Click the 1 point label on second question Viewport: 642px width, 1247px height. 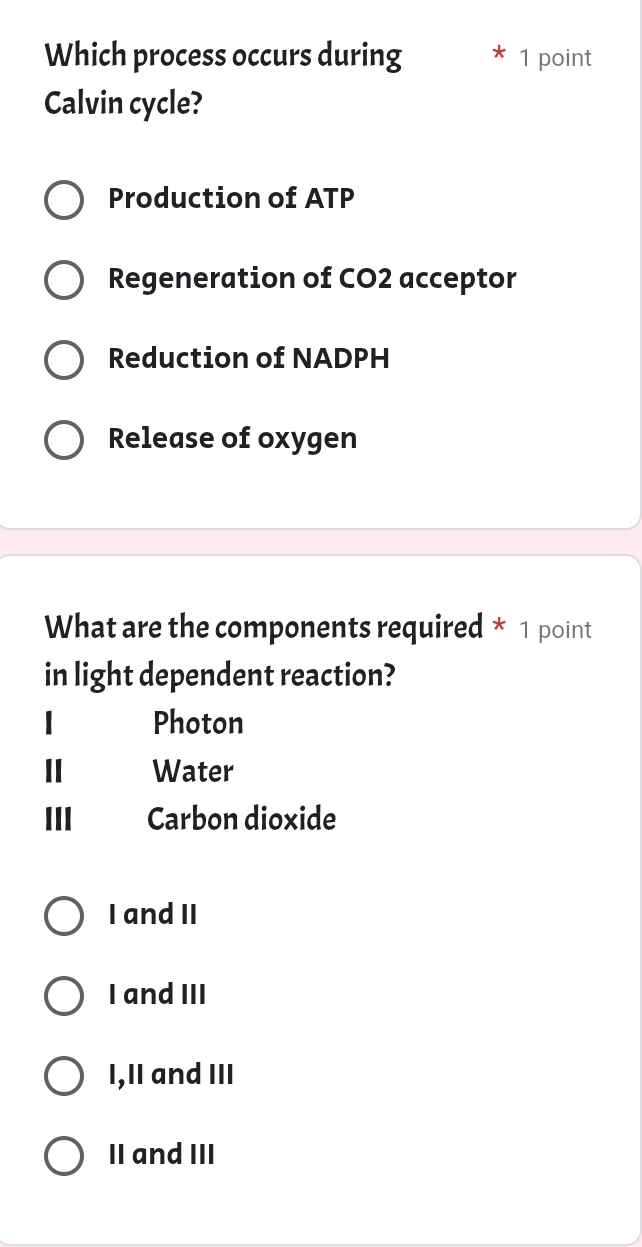pyautogui.click(x=556, y=630)
